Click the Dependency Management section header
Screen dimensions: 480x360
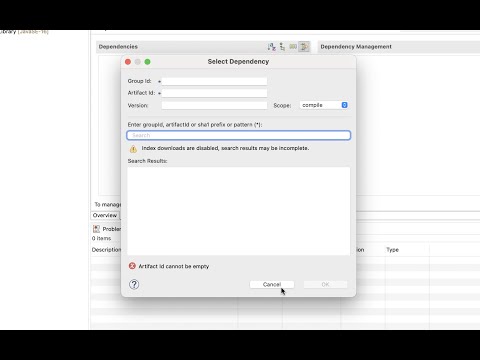pyautogui.click(x=356, y=47)
